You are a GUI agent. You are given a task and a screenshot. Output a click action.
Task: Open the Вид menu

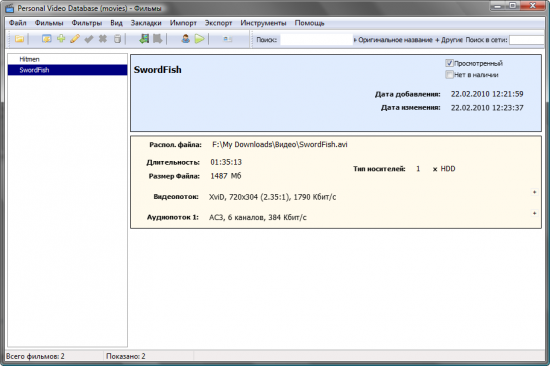pyautogui.click(x=116, y=23)
